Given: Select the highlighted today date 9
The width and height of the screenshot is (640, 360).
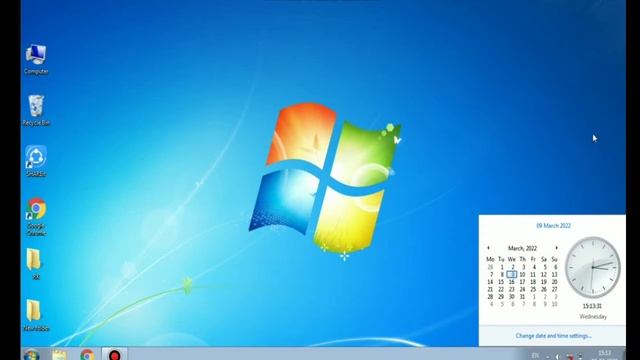Looking at the screenshot, I should point(512,275).
